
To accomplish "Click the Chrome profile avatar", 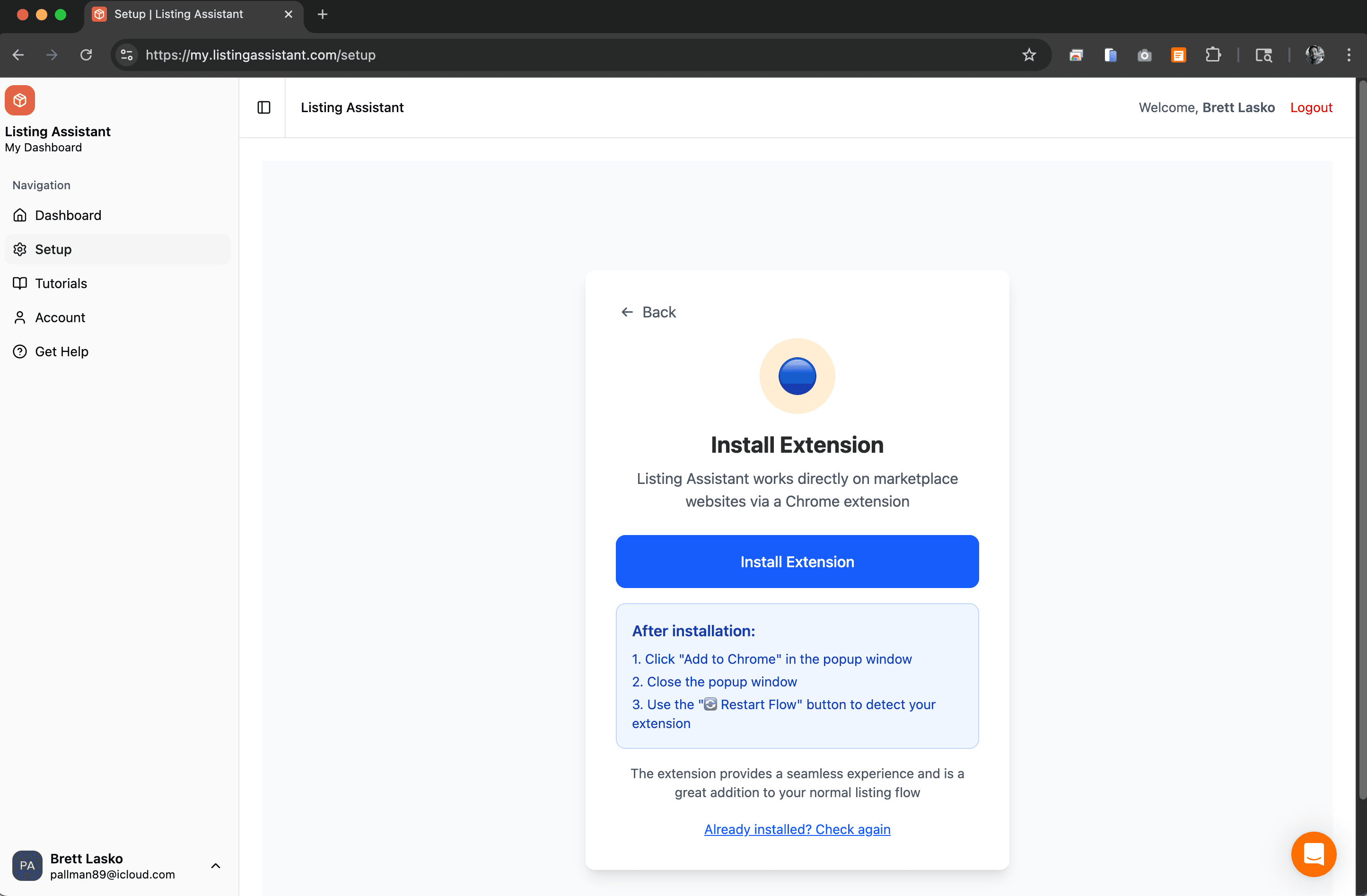I will coord(1315,54).
